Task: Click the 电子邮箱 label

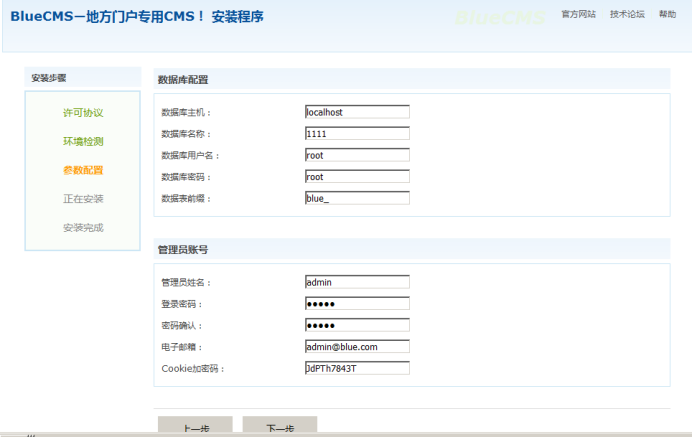Action: [x=182, y=347]
